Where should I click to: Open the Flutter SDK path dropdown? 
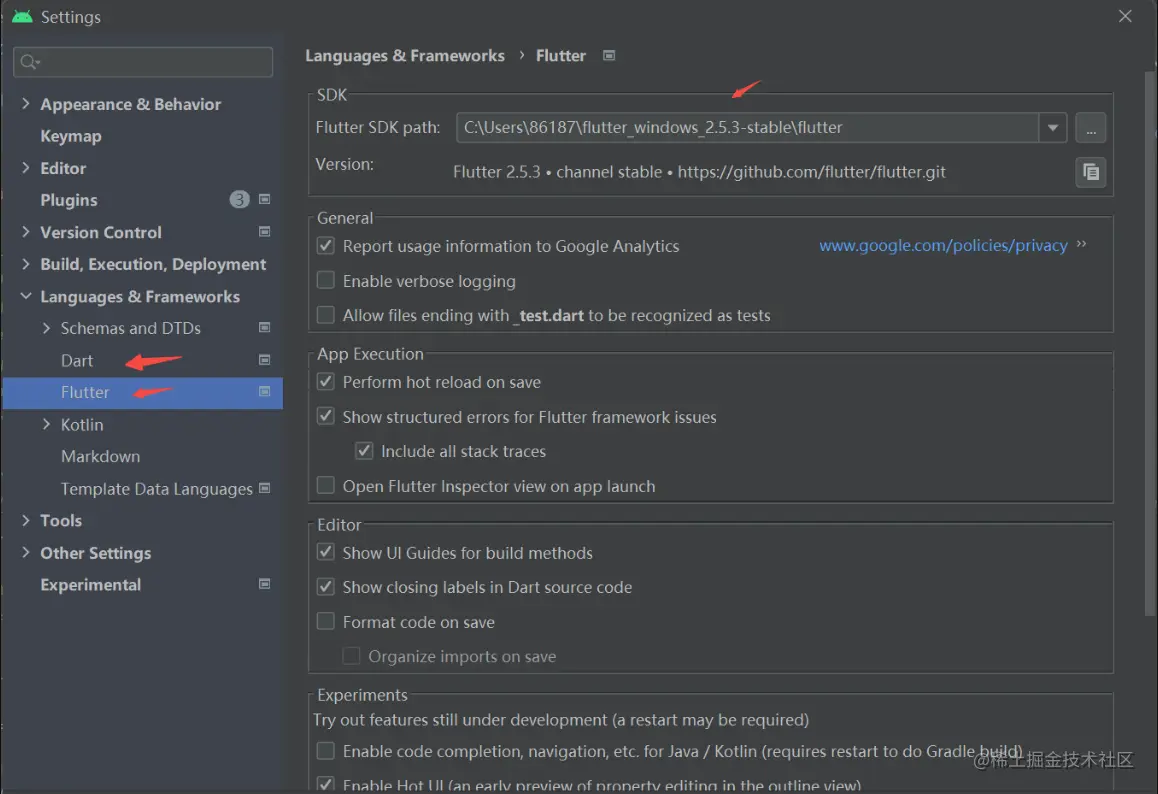point(1052,128)
